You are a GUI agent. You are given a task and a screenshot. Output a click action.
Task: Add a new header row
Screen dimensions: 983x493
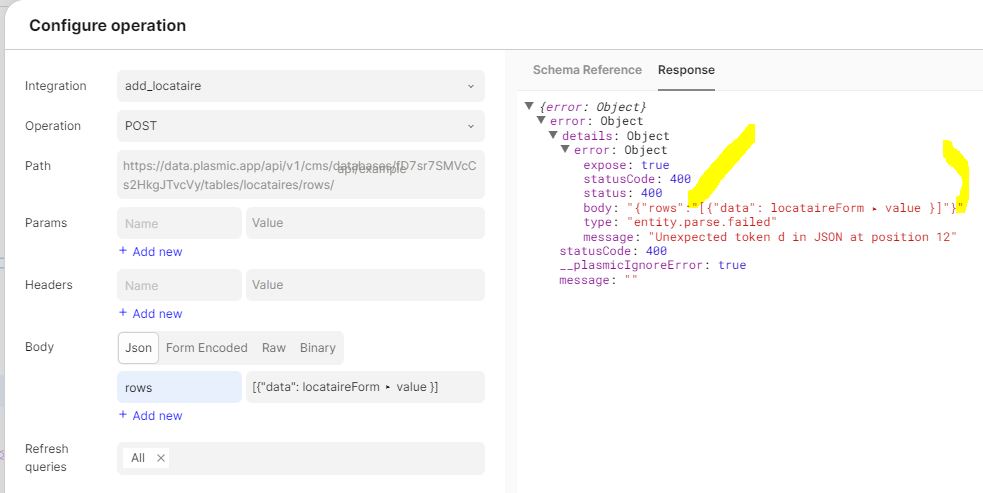click(x=150, y=314)
